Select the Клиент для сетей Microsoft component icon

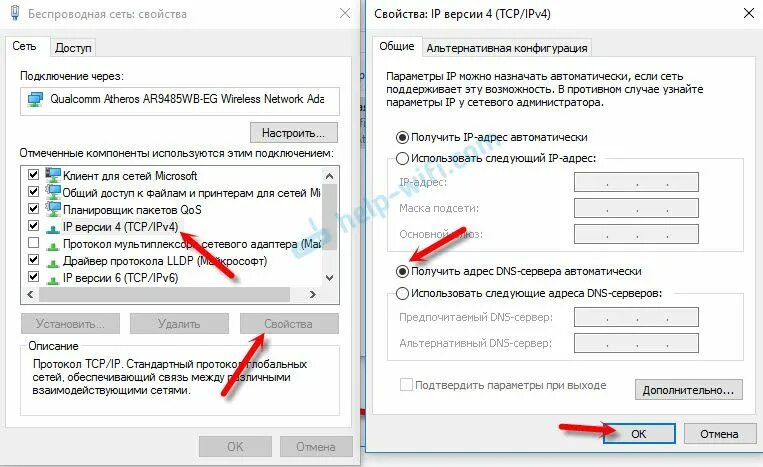pyautogui.click(x=53, y=175)
